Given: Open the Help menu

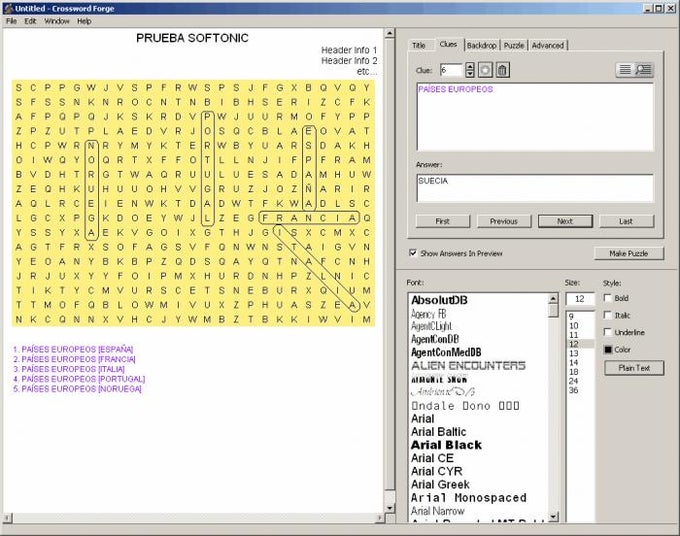Looking at the screenshot, I should pos(84,21).
